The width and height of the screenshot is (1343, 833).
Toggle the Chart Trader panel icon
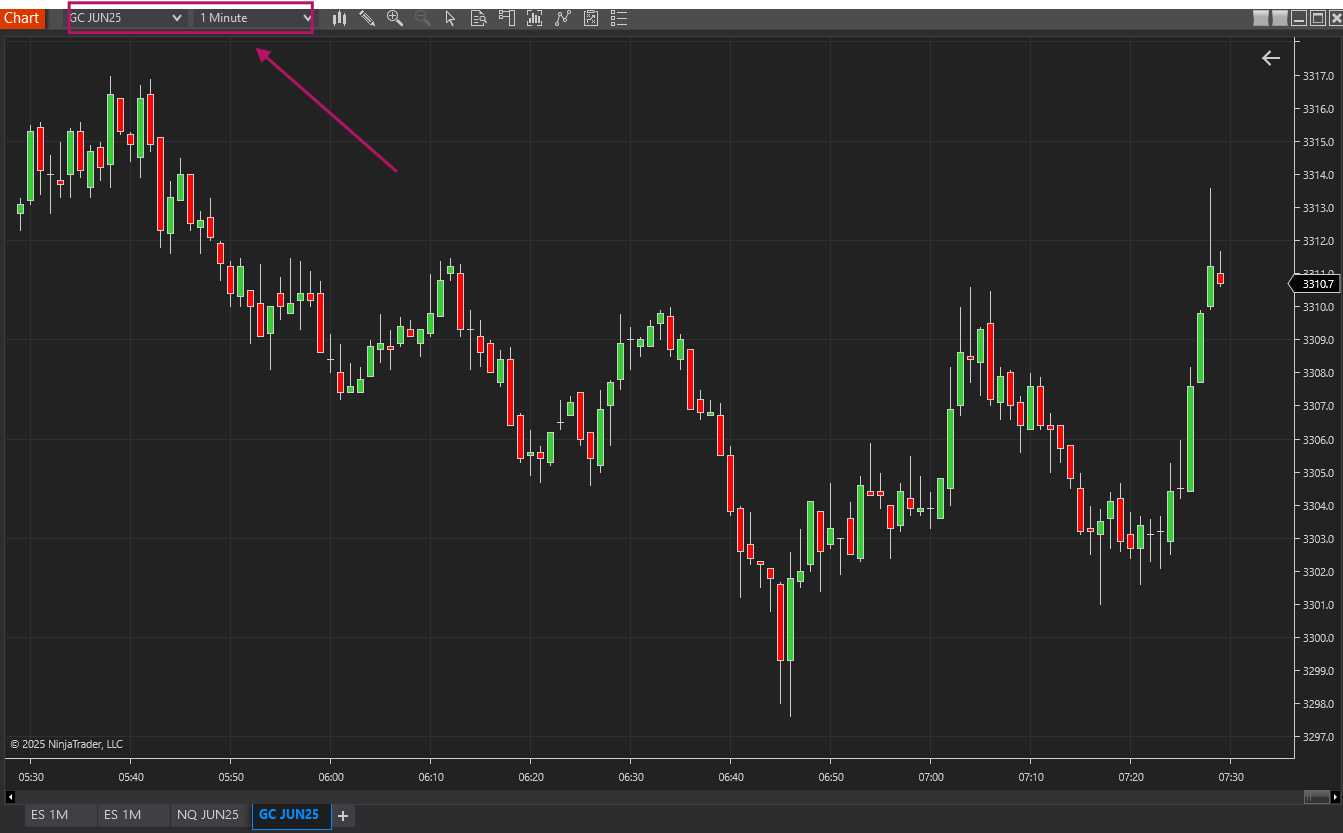[506, 18]
